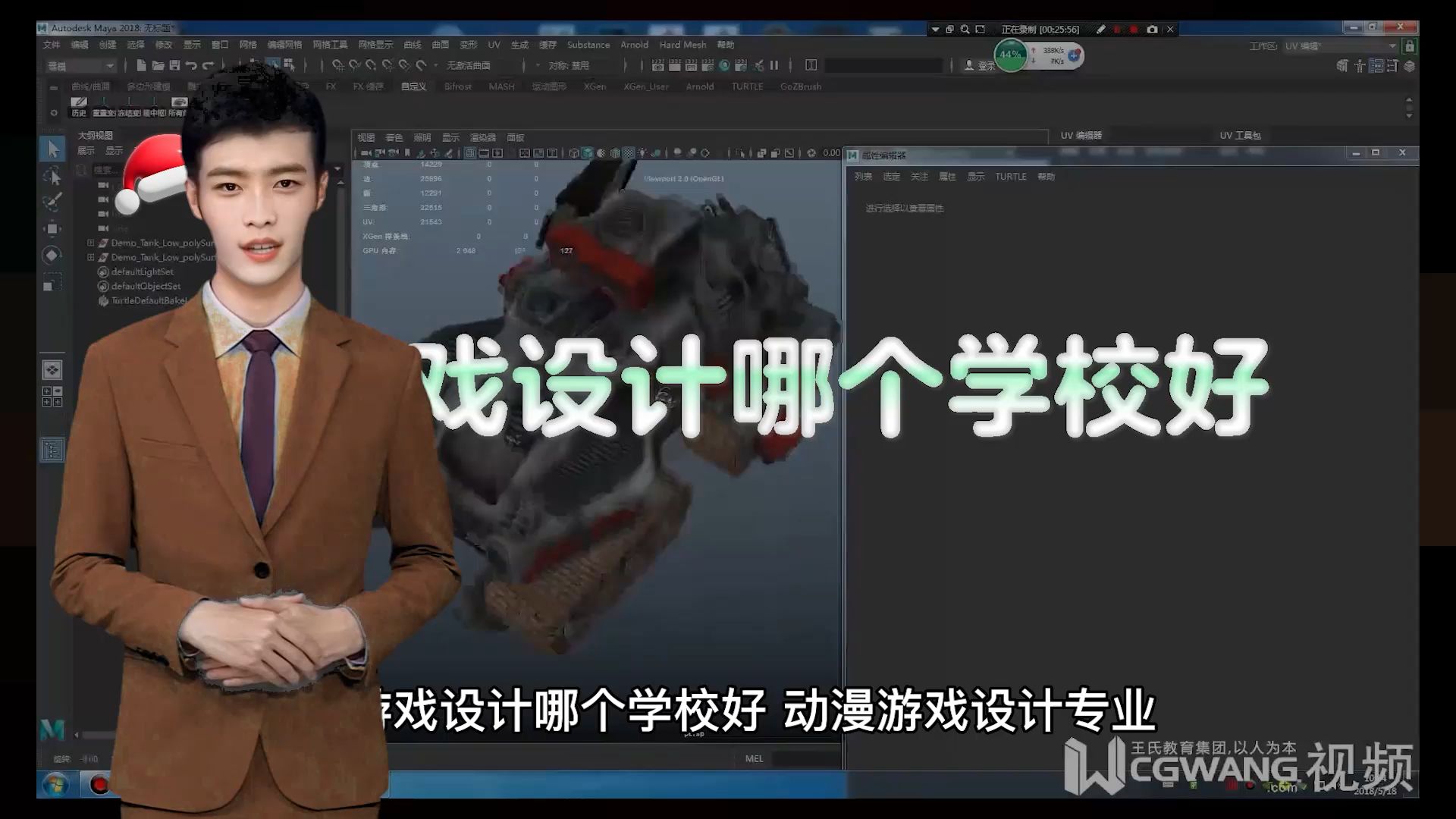Toggle wireframe shading in viewport

574,153
